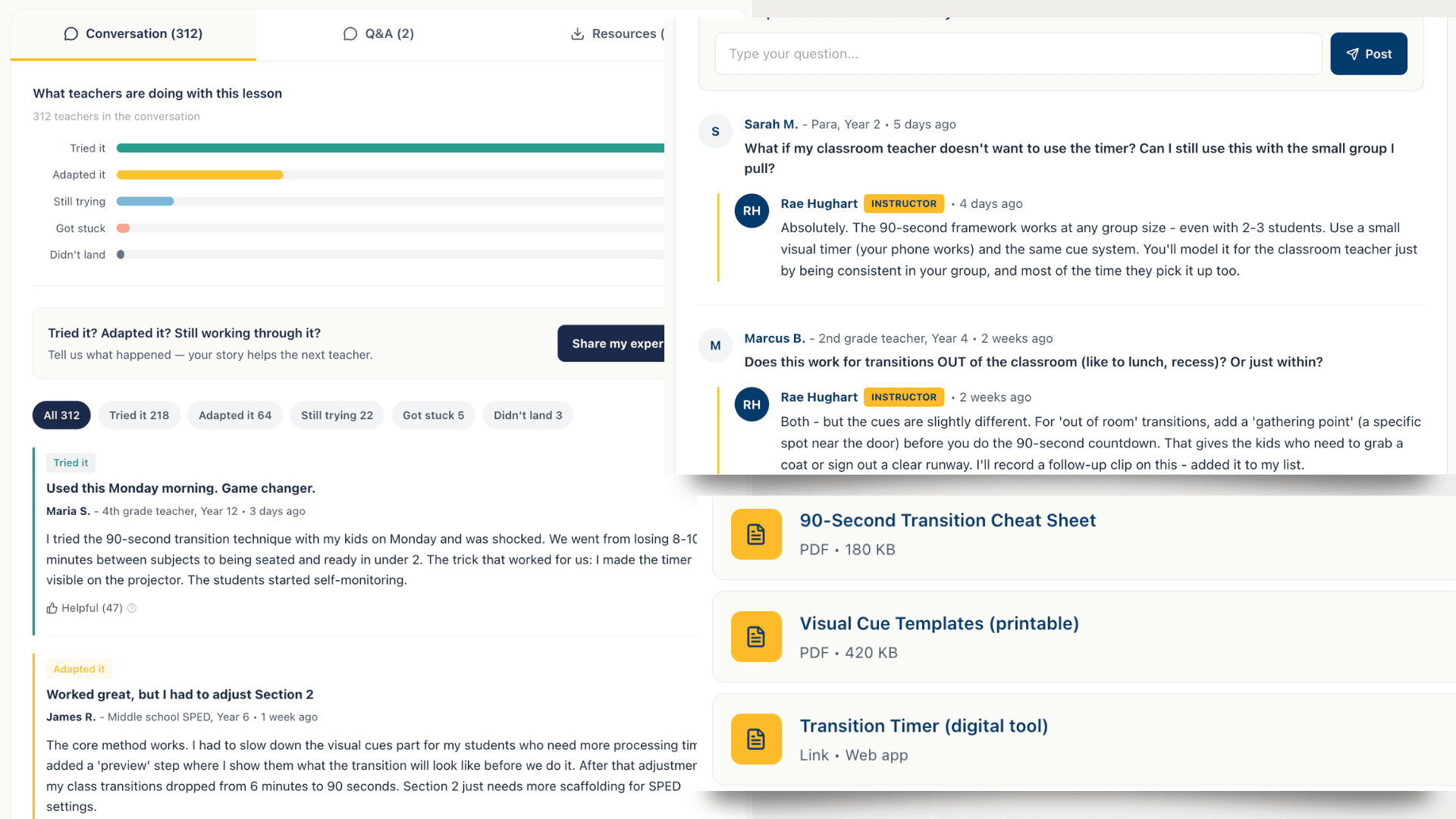Click the title 'Worked great, but I had to adjust Section 2'
This screenshot has height=819, width=1456.
tap(180, 695)
